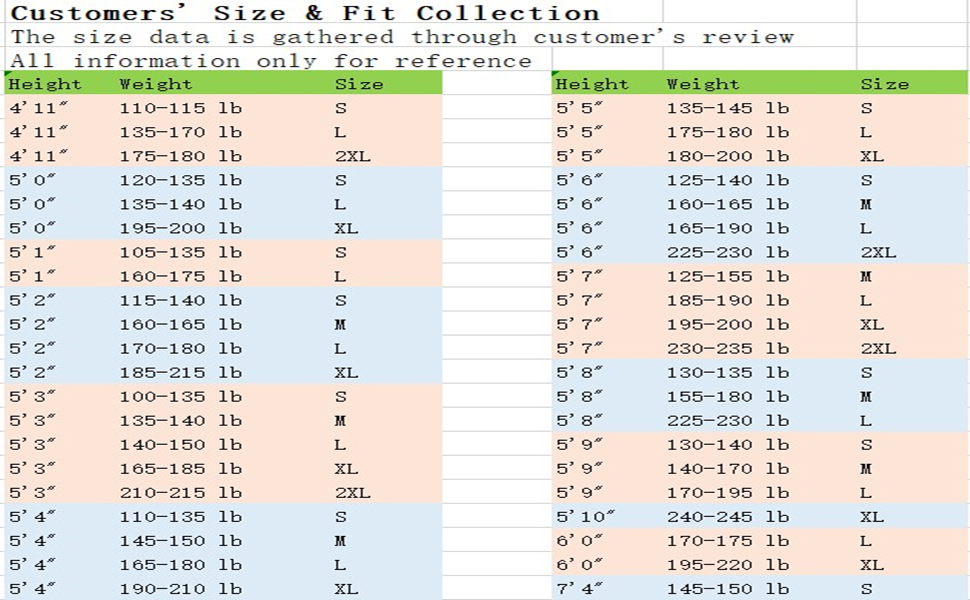The width and height of the screenshot is (970, 600).
Task: Click the XL size in the 5'7" 195-200 lb row
Action: [x=872, y=324]
